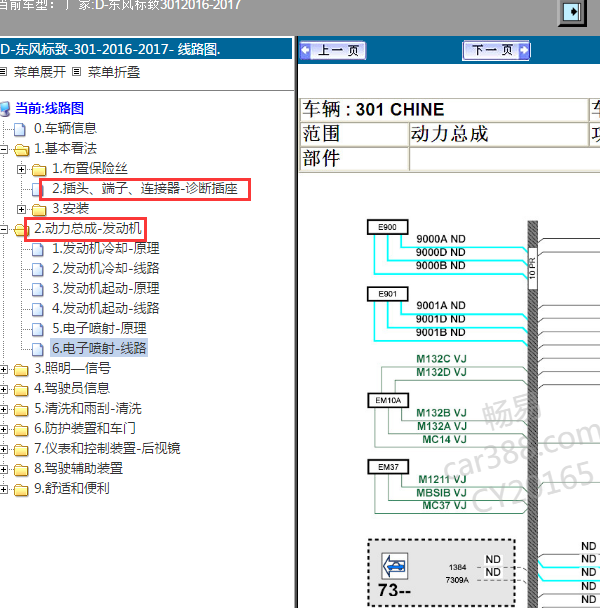Click wire label 9000A ND

click(441, 239)
